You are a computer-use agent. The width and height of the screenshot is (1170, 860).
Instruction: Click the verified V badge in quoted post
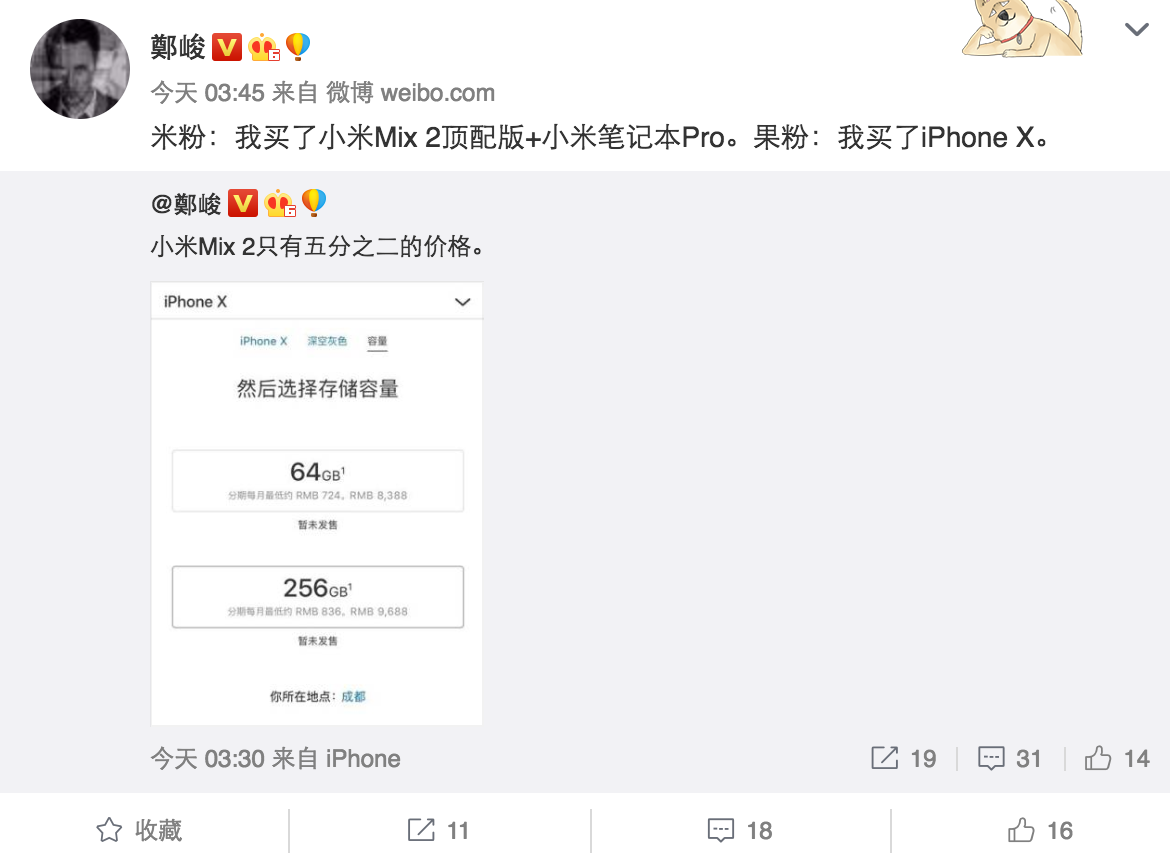(243, 203)
